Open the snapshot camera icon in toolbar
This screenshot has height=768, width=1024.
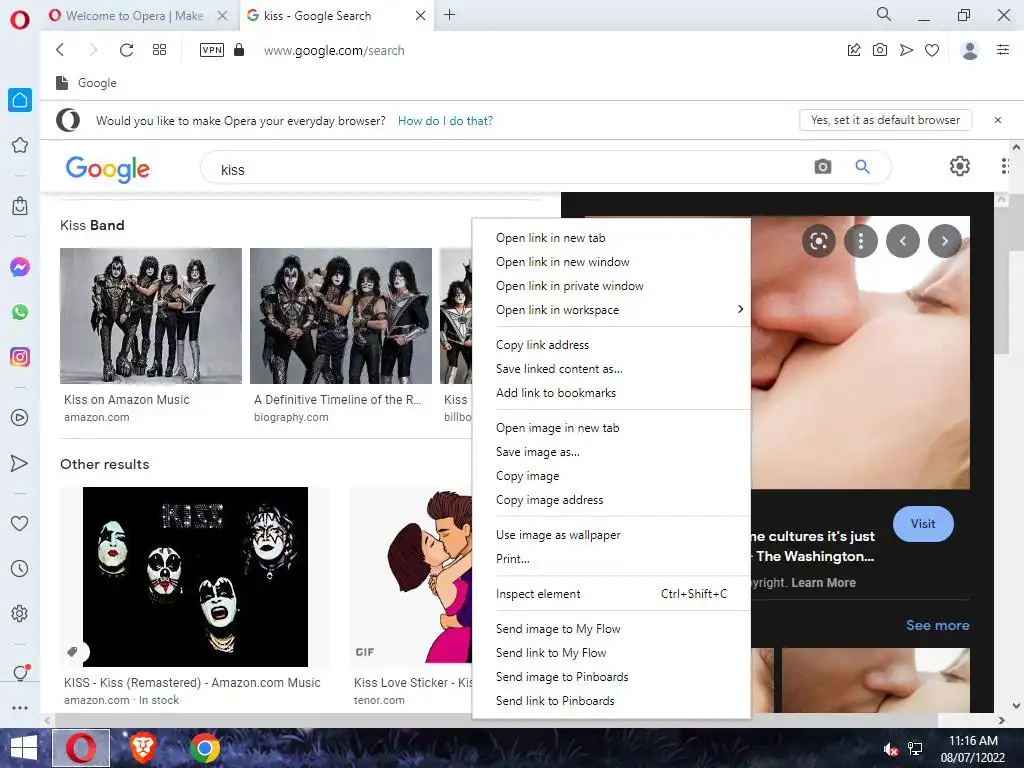click(x=880, y=50)
